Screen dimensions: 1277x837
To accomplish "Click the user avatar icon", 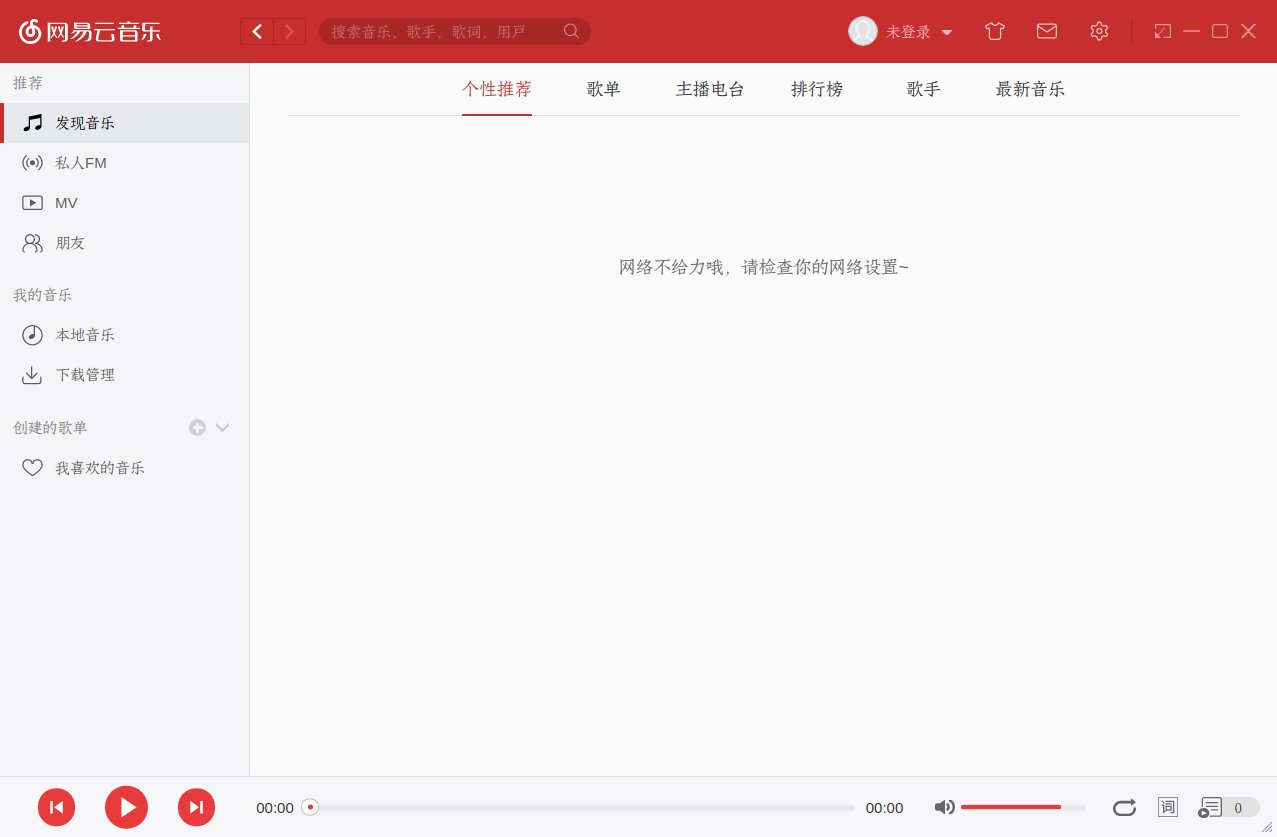I will click(863, 31).
